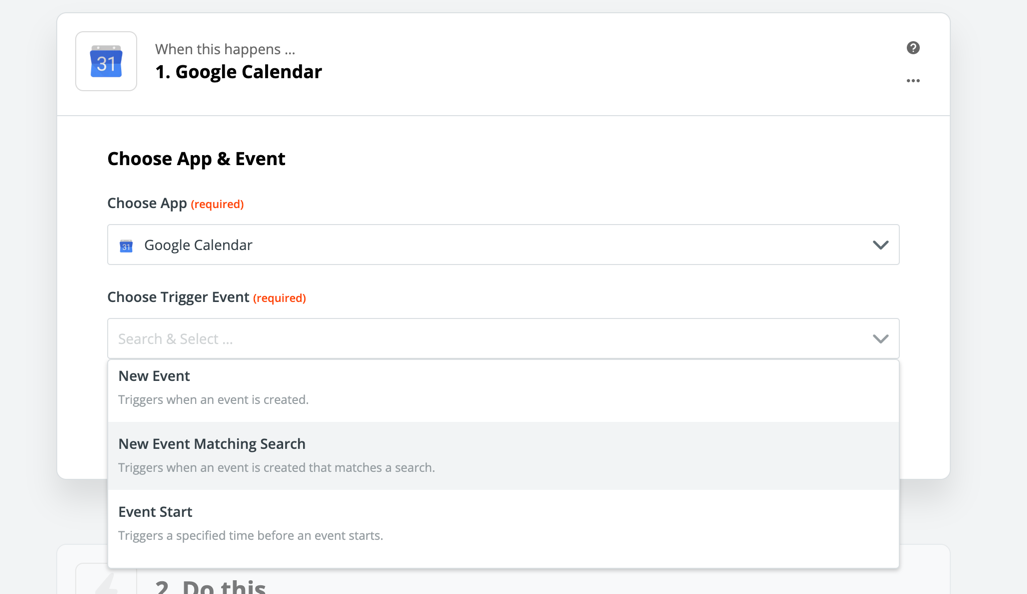Pick the Event Start trigger option

[155, 512]
